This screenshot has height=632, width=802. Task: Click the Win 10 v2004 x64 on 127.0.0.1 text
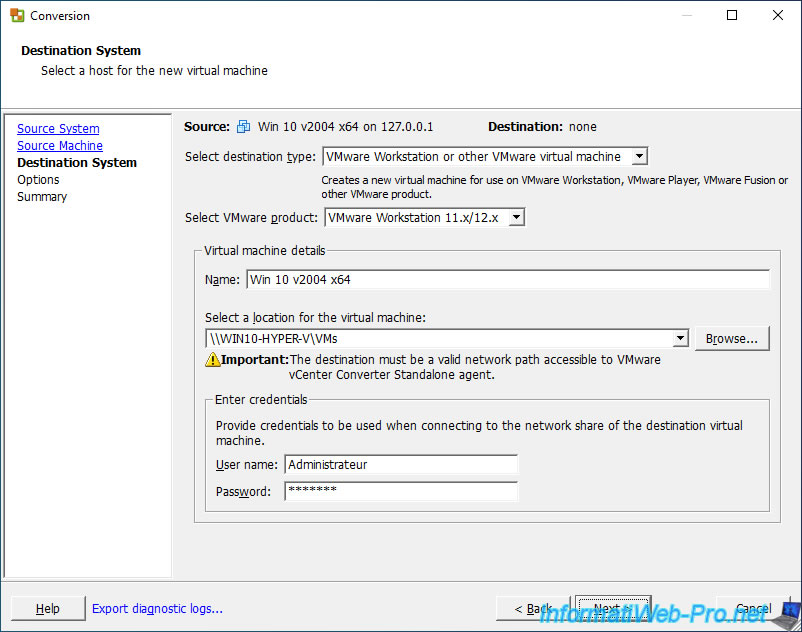point(345,126)
